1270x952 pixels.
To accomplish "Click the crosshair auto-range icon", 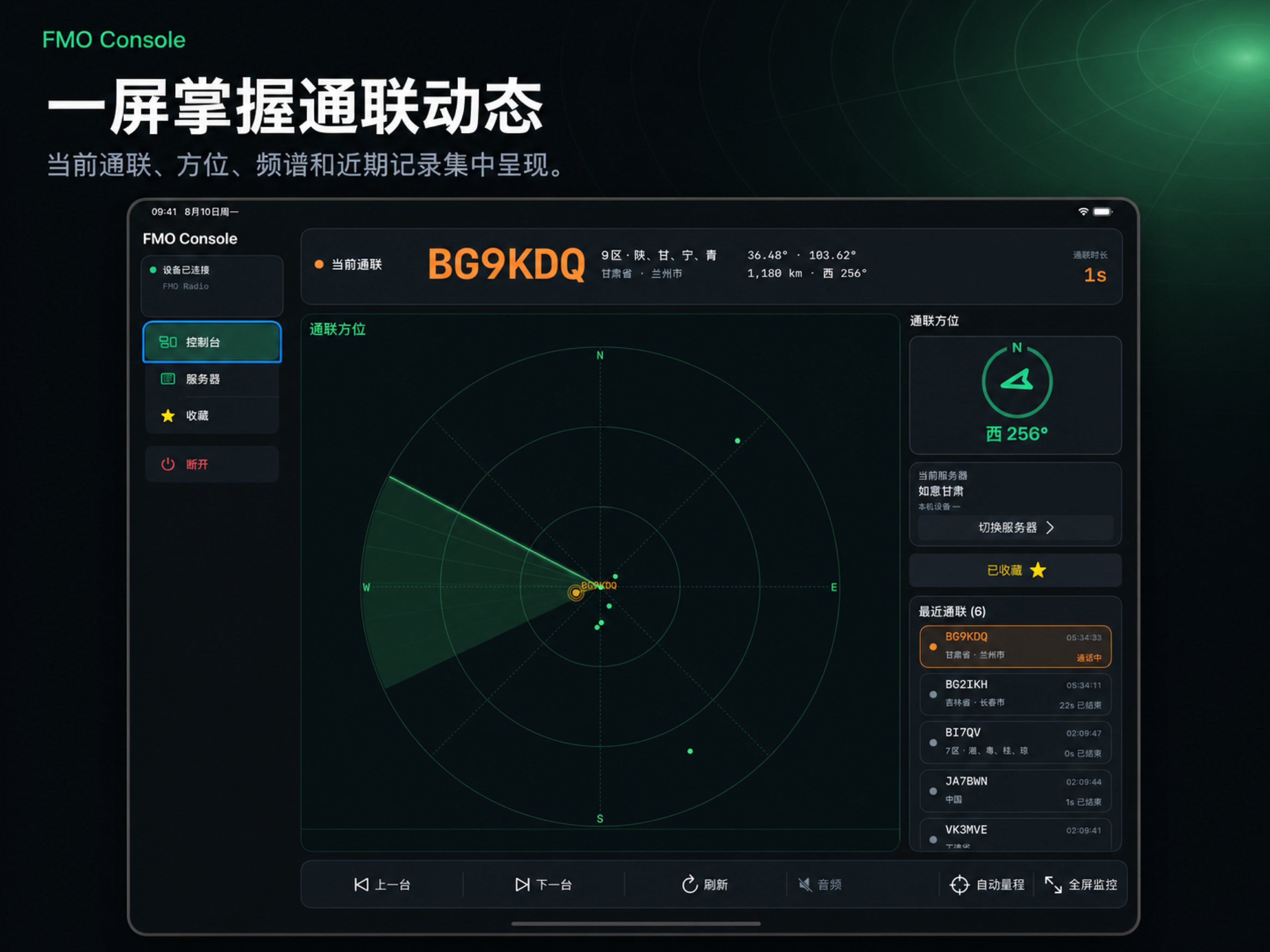I will click(x=959, y=884).
